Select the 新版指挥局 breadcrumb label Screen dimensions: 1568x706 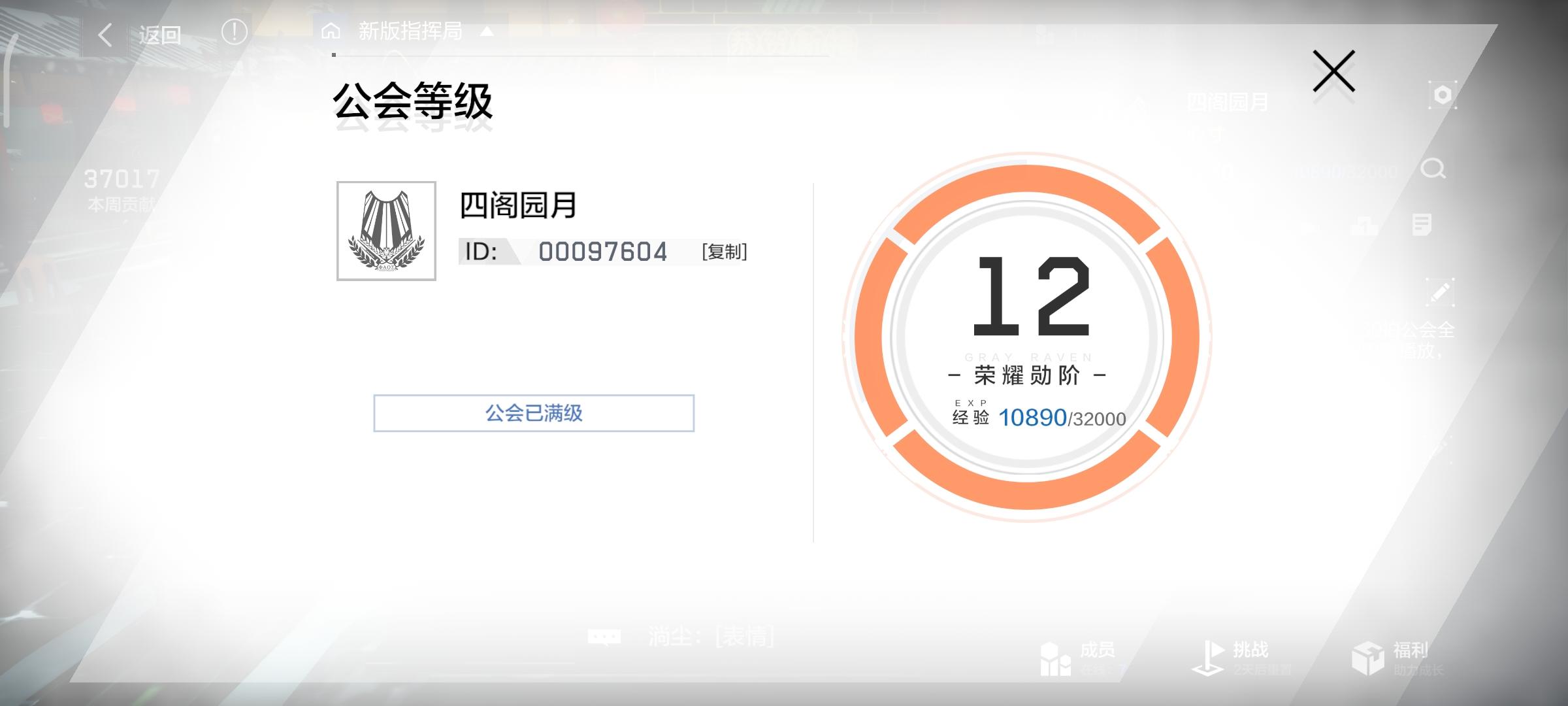point(410,31)
